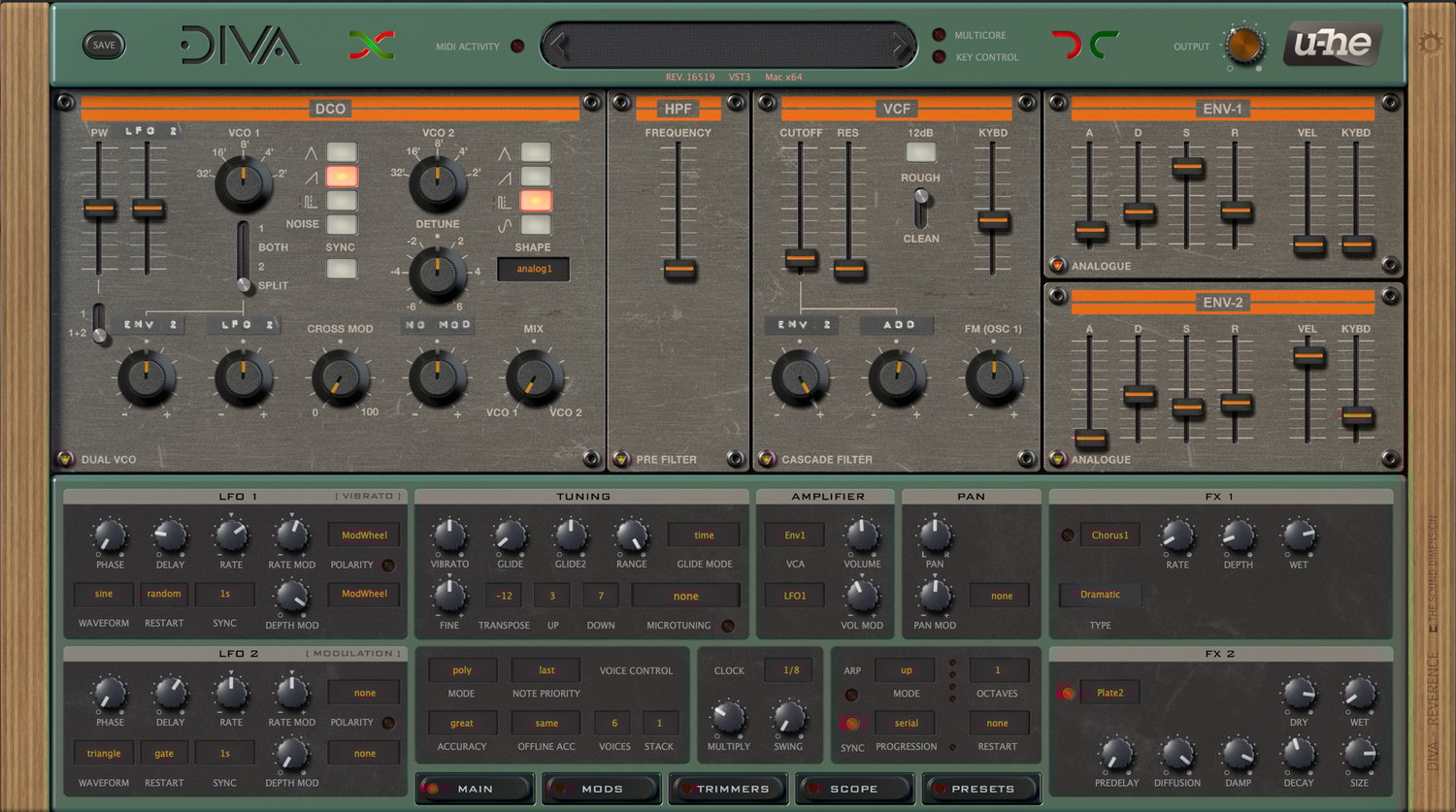The height and width of the screenshot is (812, 1456).
Task: Open the ENV-2 ANALOGUE envelope model selector
Action: 1058,459
